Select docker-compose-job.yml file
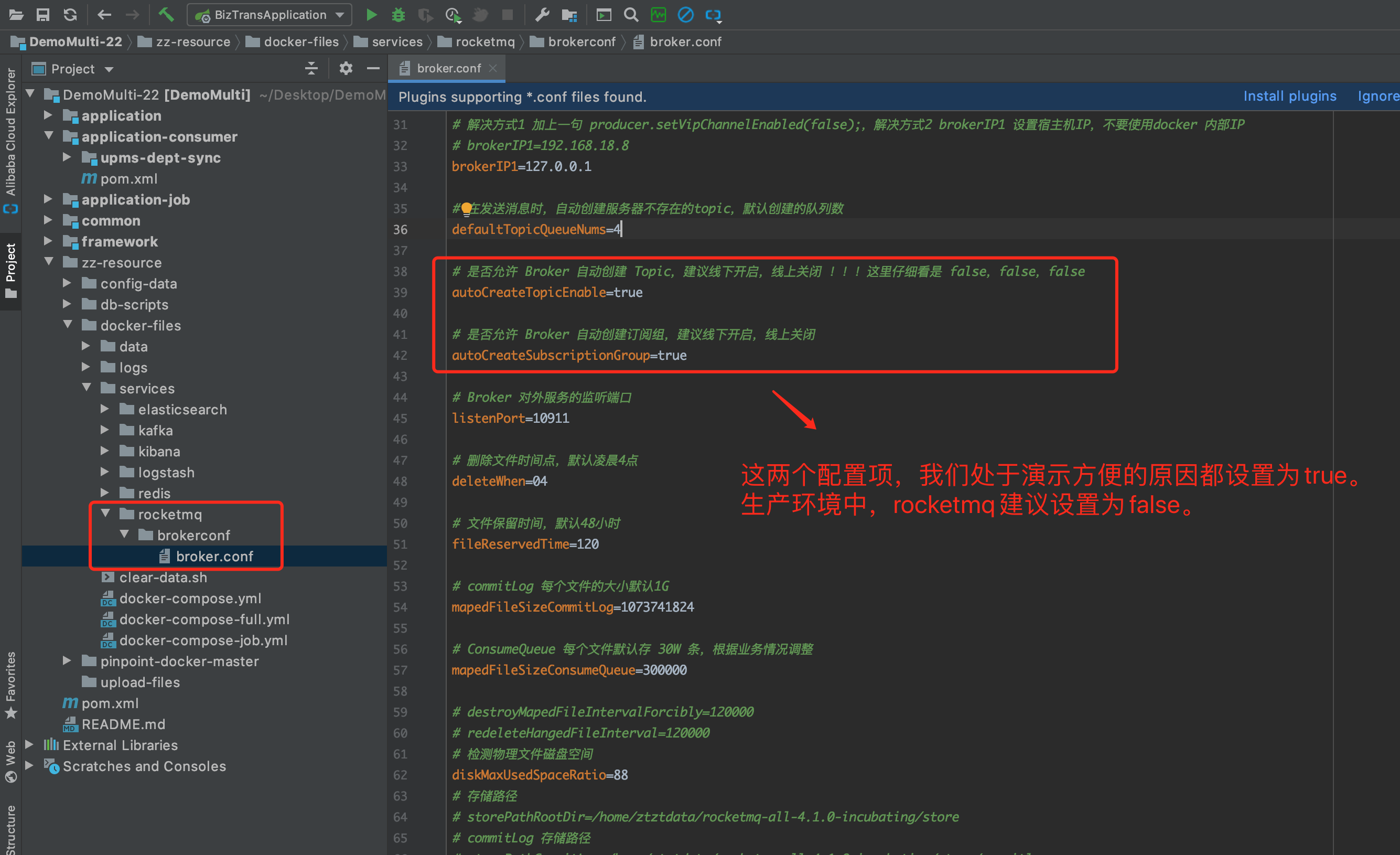This screenshot has width=1400, height=855. tap(203, 640)
